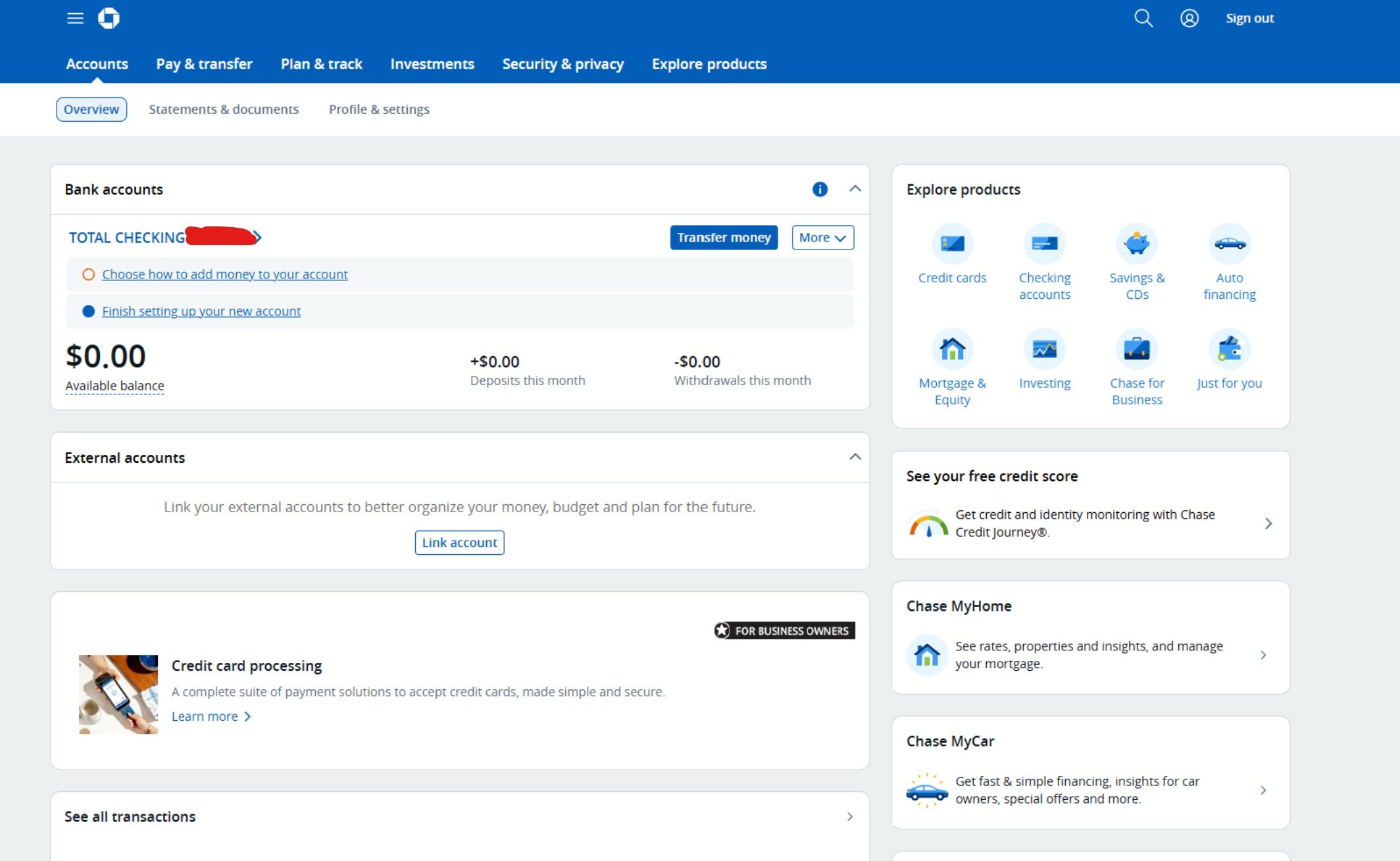Click the For Business Owners star badge
Image resolution: width=1400 pixels, height=861 pixels.
click(784, 631)
